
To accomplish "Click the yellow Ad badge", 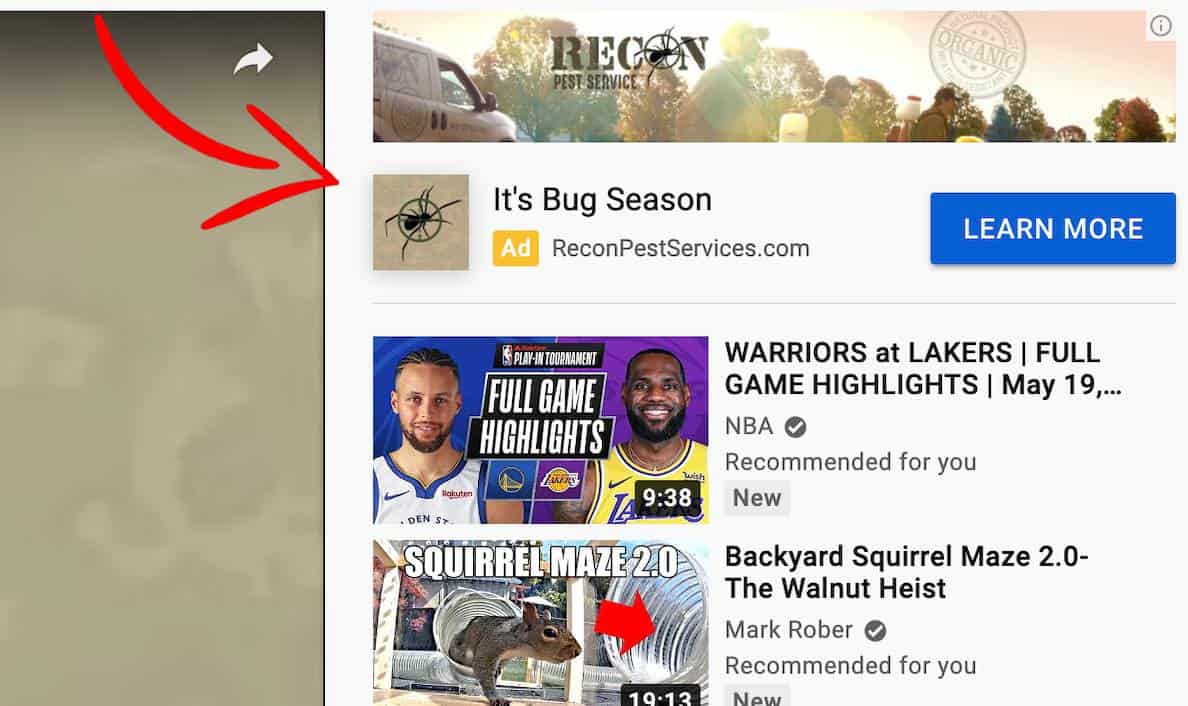I will pyautogui.click(x=515, y=248).
